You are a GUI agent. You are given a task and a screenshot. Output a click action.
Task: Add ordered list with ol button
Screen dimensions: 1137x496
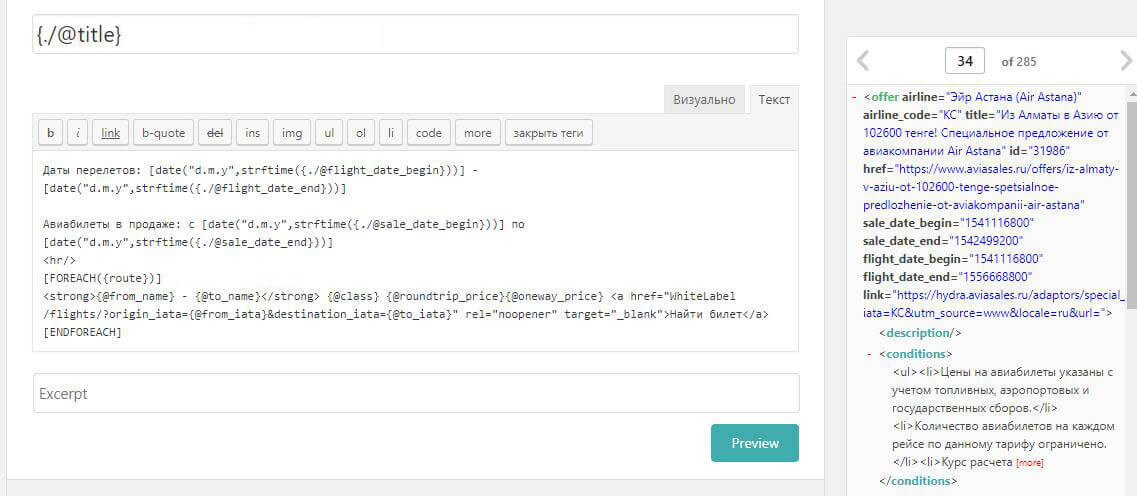(360, 133)
